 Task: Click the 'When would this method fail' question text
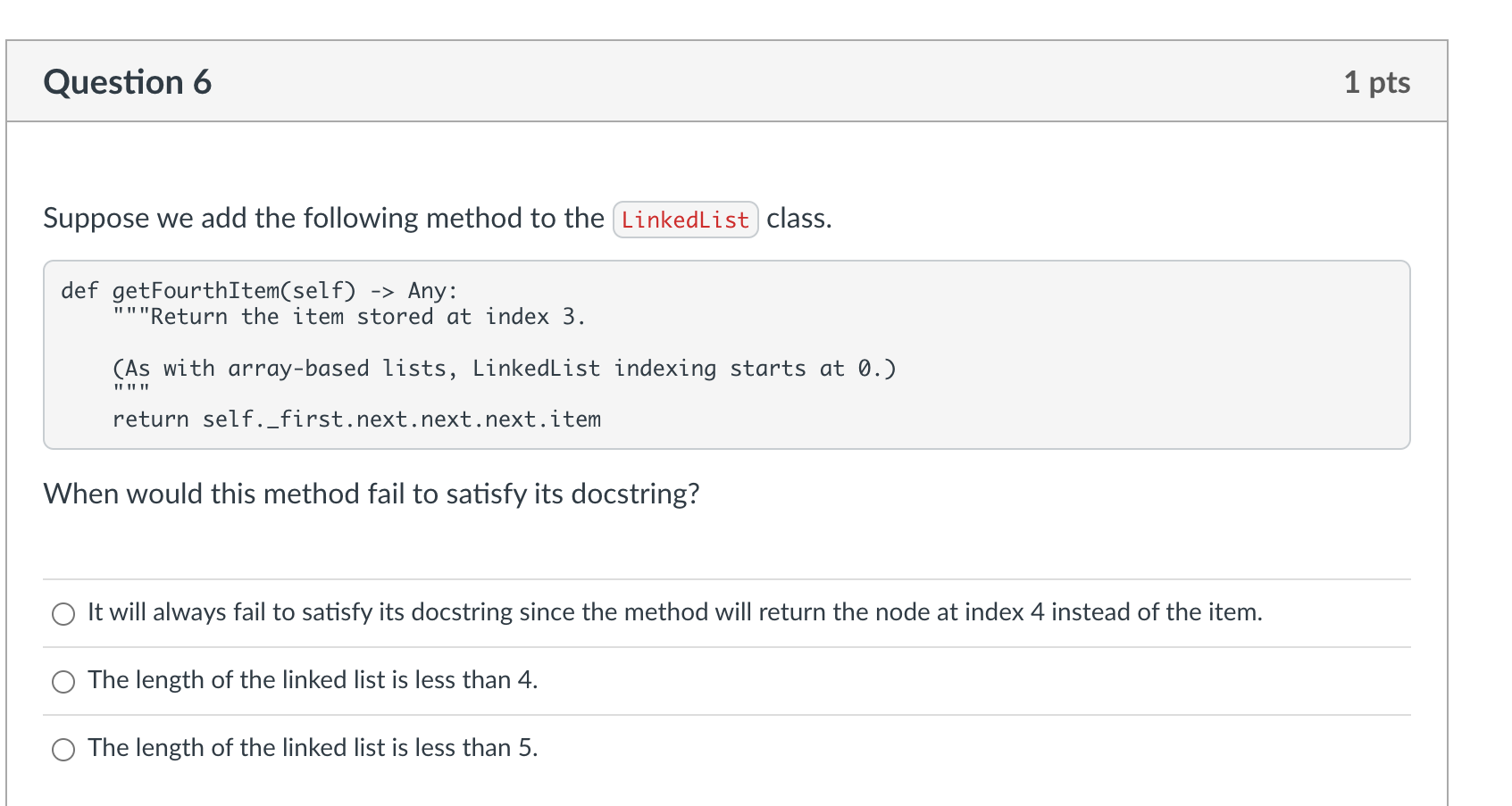pos(372,494)
